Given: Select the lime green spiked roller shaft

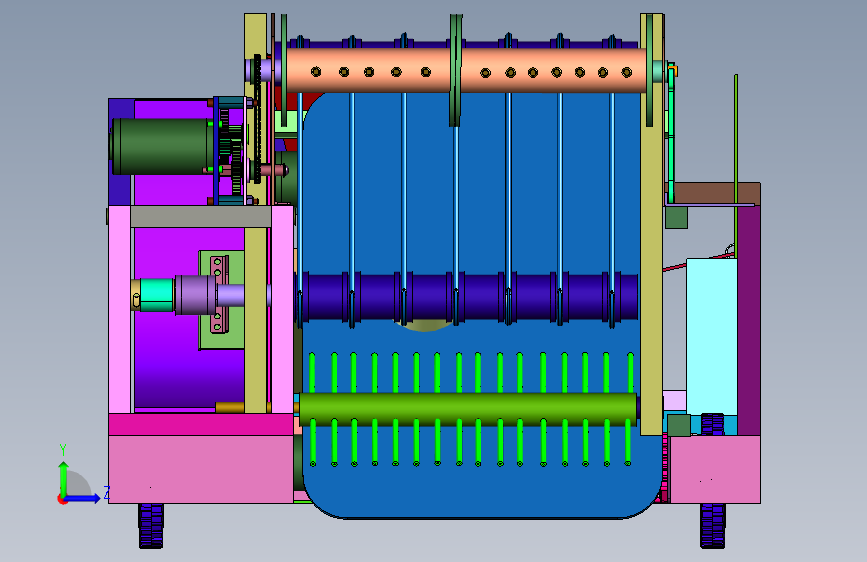Looking at the screenshot, I should coord(468,409).
